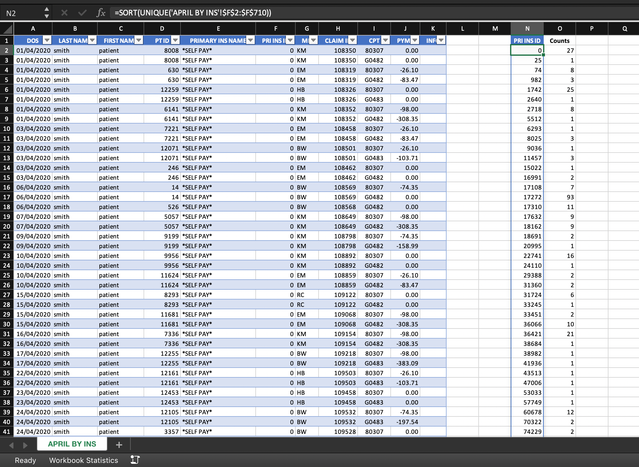Open the Insert Function fx icon
The image size is (639, 467).
pyautogui.click(x=101, y=13)
